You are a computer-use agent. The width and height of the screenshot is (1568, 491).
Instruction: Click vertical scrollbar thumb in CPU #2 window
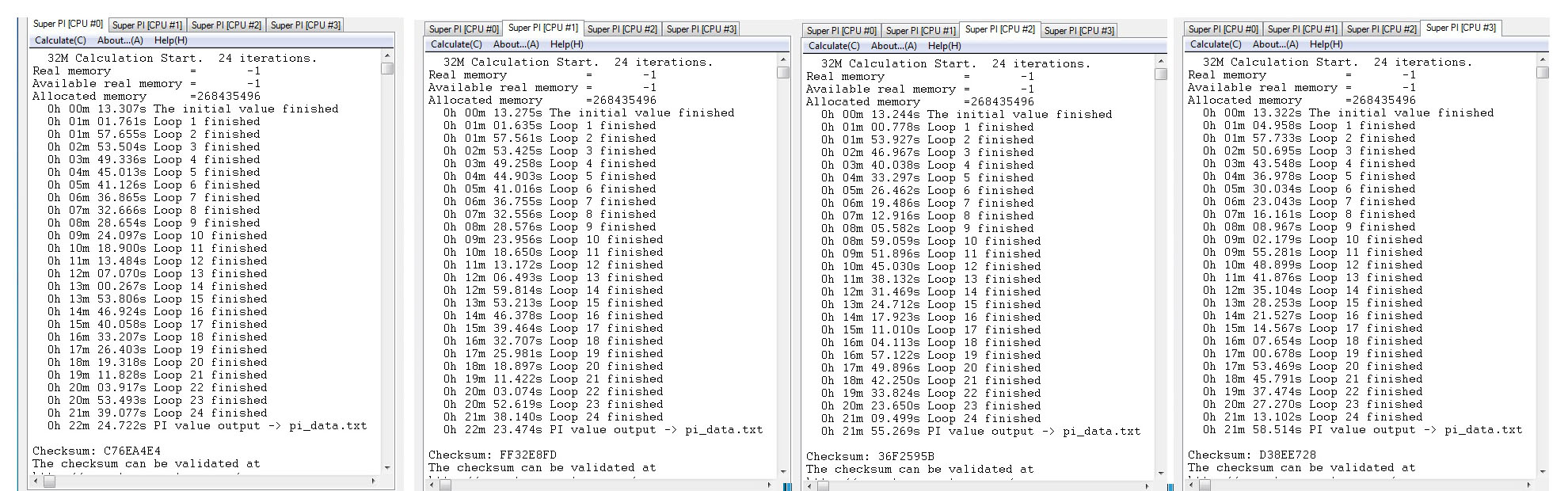point(1161,74)
